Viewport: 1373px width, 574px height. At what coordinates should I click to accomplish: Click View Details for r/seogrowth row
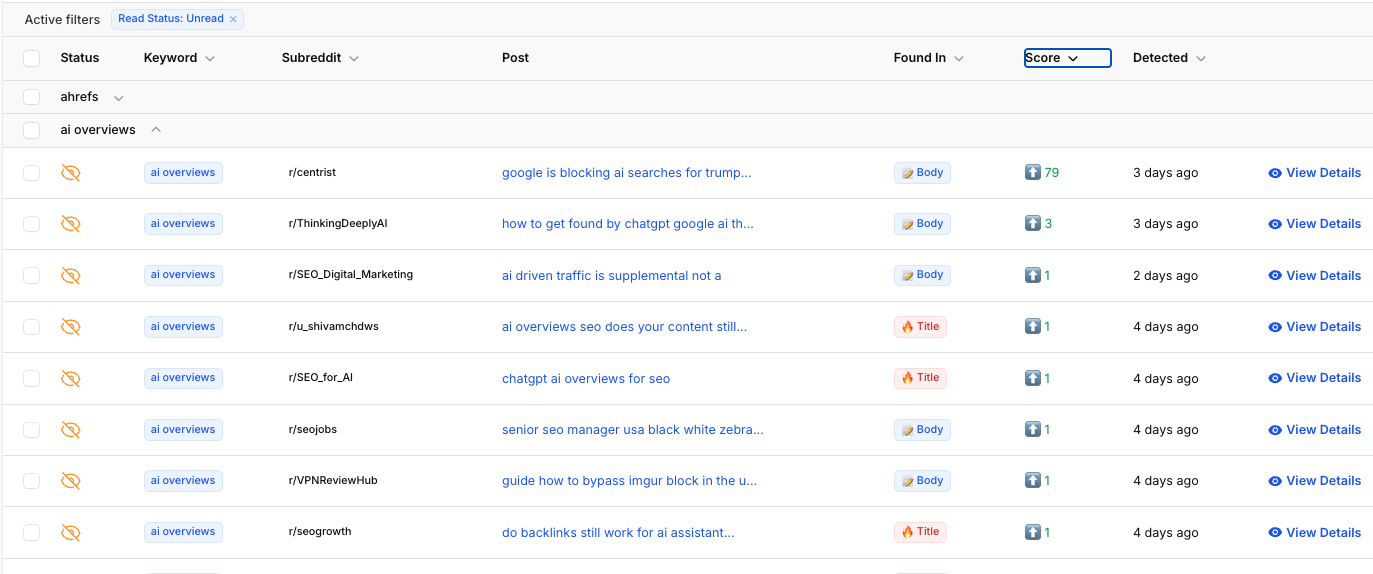coord(1323,533)
